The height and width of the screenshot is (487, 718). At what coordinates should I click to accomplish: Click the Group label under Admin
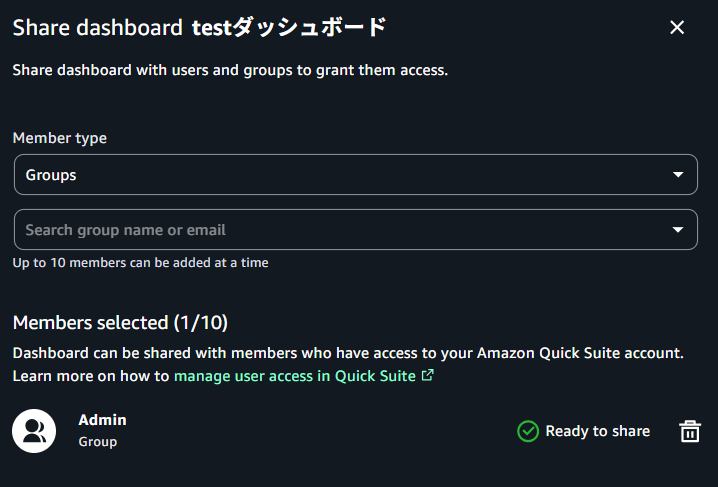click(98, 442)
